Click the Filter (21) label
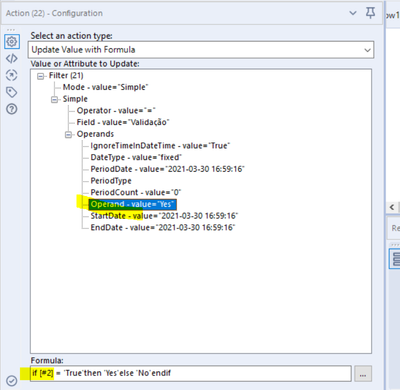The image size is (400, 390). click(x=66, y=76)
